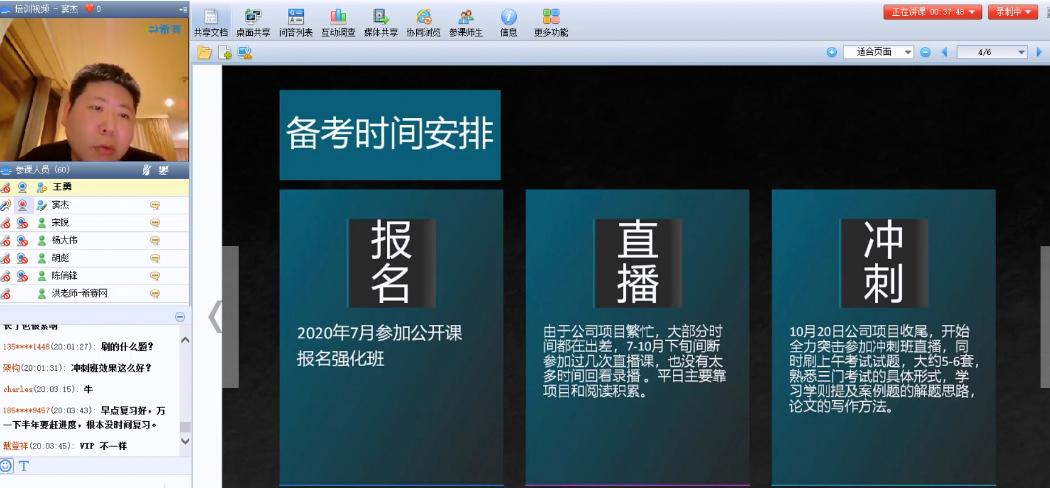Image resolution: width=1050 pixels, height=488 pixels.
Task: Toggle the muted microphone for 胡彪
Action: [x=6, y=258]
